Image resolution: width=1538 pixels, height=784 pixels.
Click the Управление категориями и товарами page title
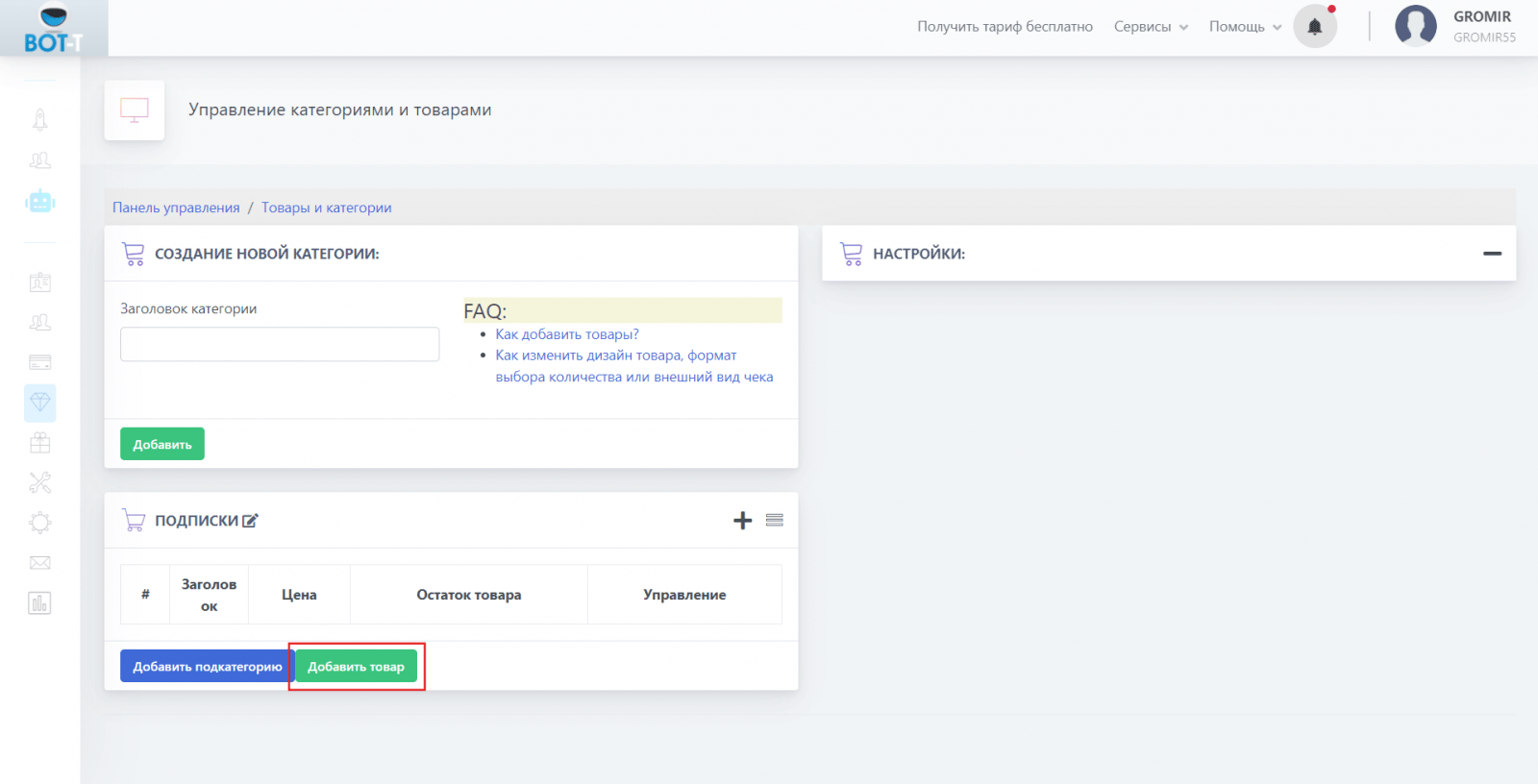(340, 110)
